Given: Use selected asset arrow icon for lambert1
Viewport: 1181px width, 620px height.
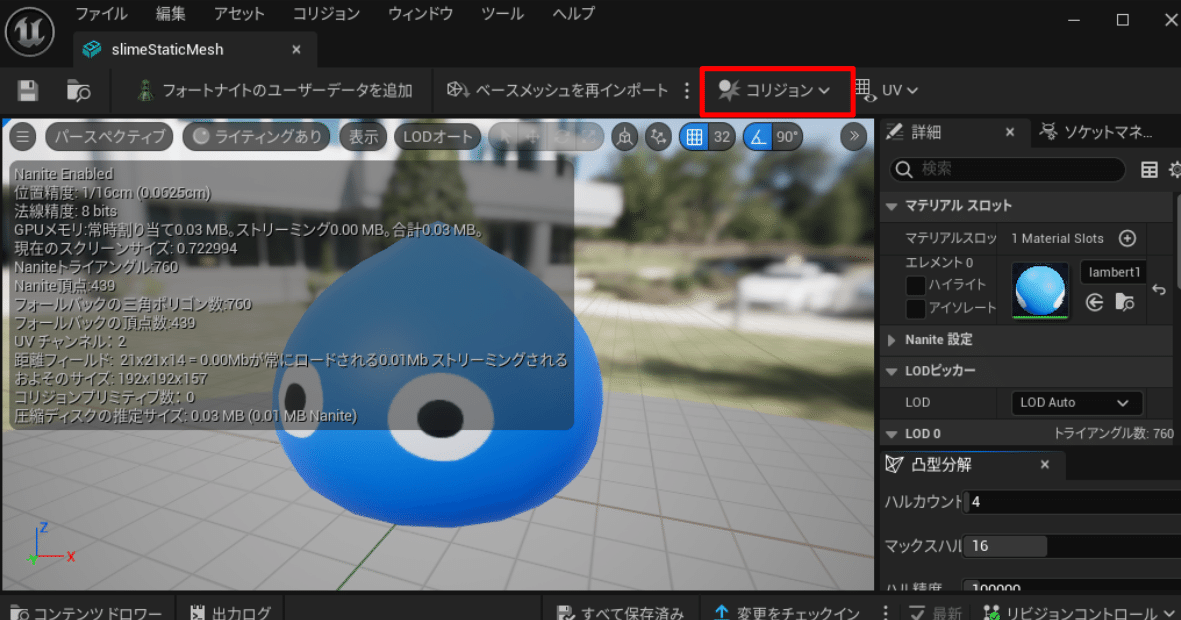Looking at the screenshot, I should 1094,303.
